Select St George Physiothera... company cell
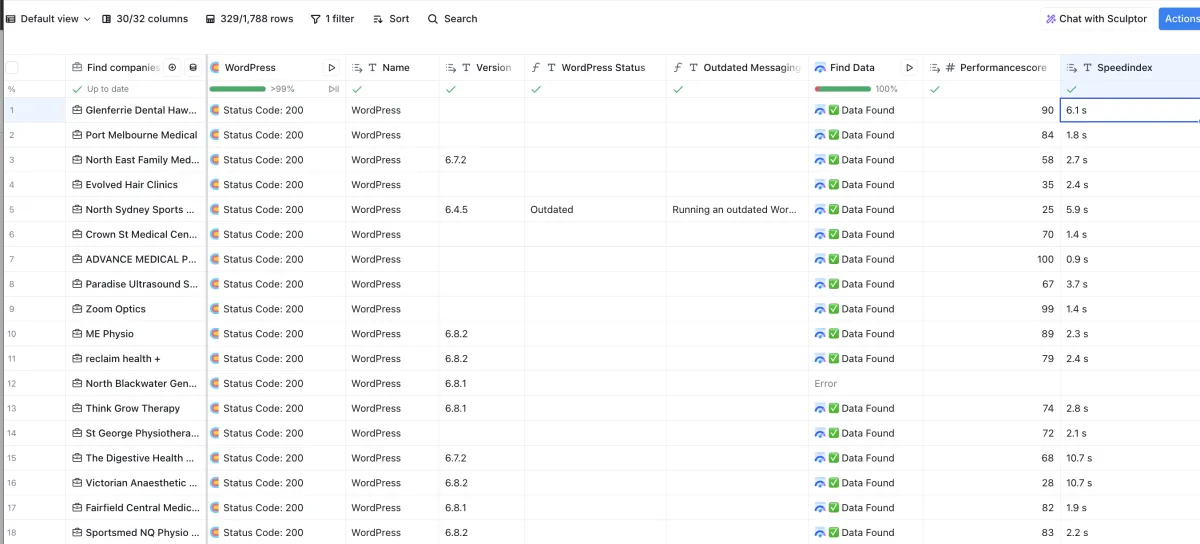The width and height of the screenshot is (1200, 544). 135,433
